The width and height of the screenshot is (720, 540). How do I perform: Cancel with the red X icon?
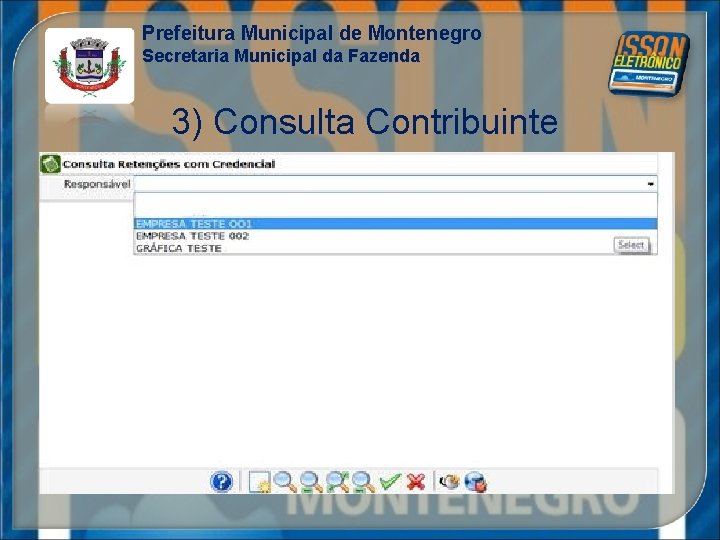(x=416, y=482)
